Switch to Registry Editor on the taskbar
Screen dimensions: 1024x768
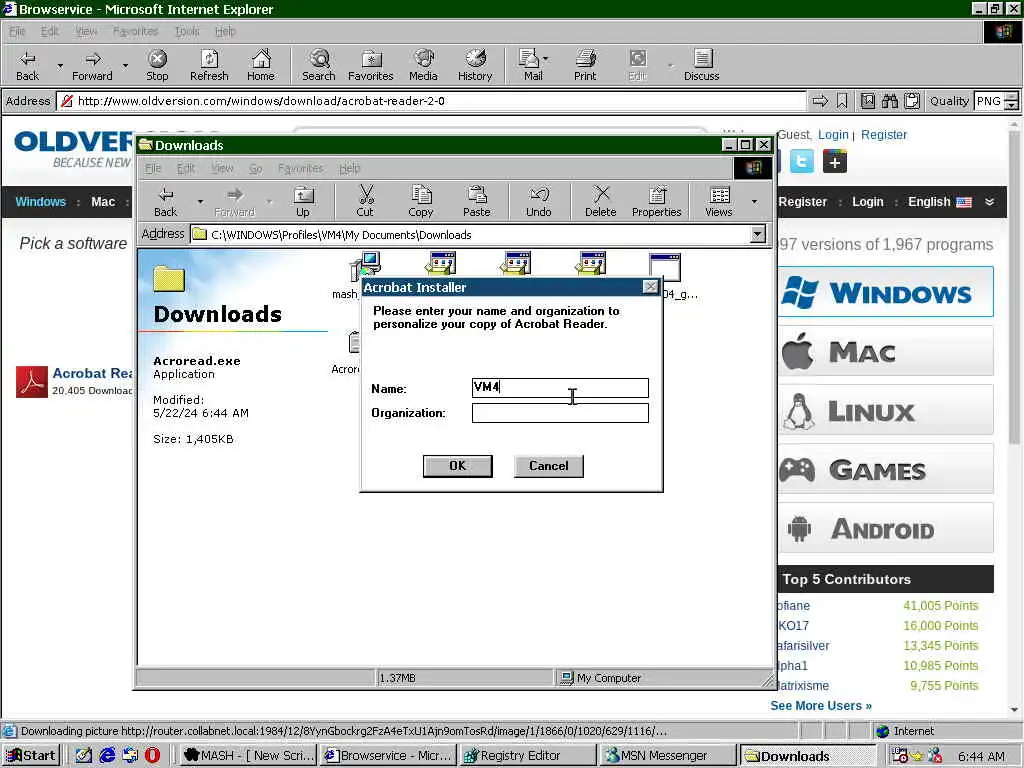pos(527,756)
